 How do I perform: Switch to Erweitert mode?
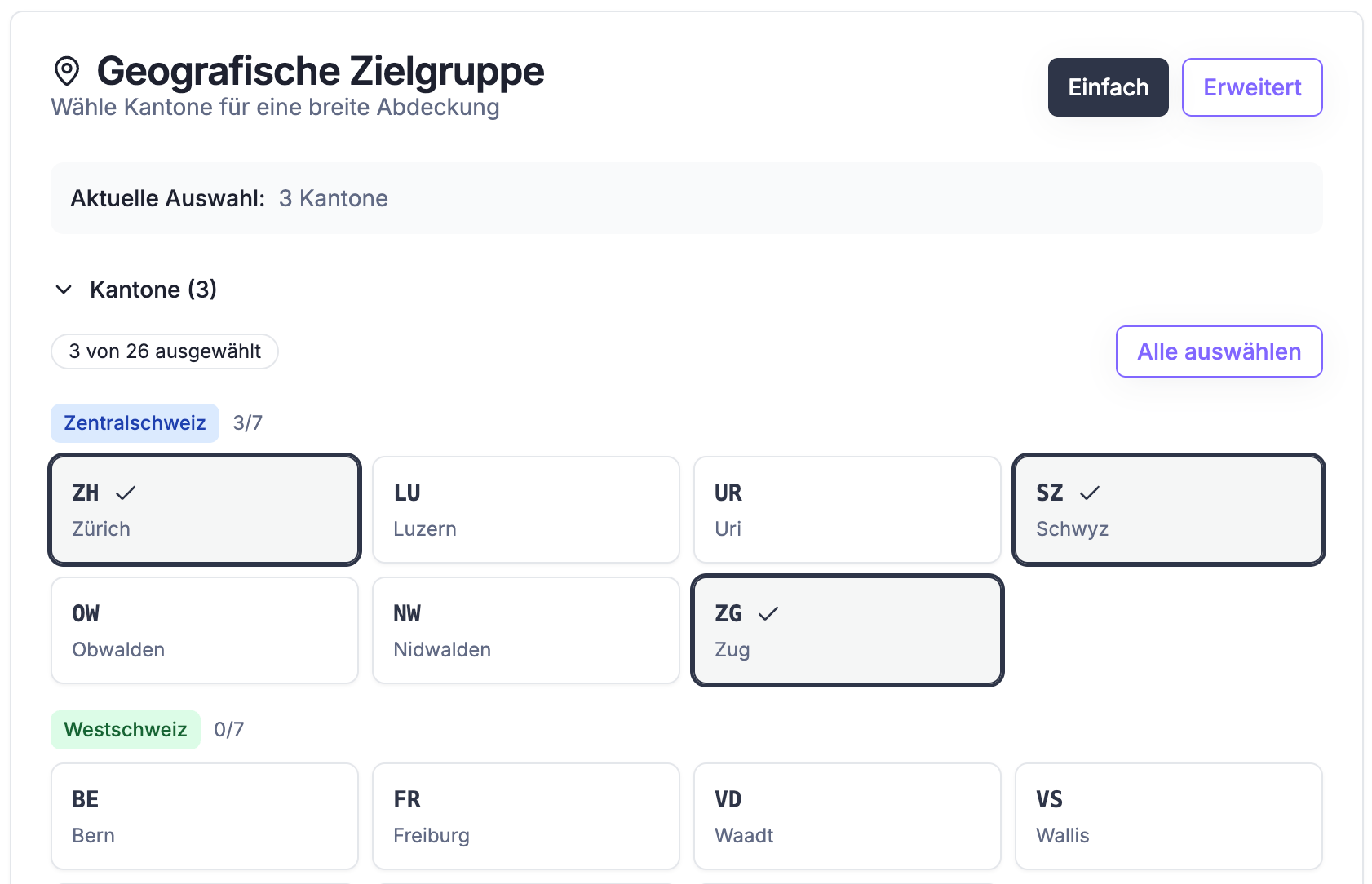[1251, 87]
